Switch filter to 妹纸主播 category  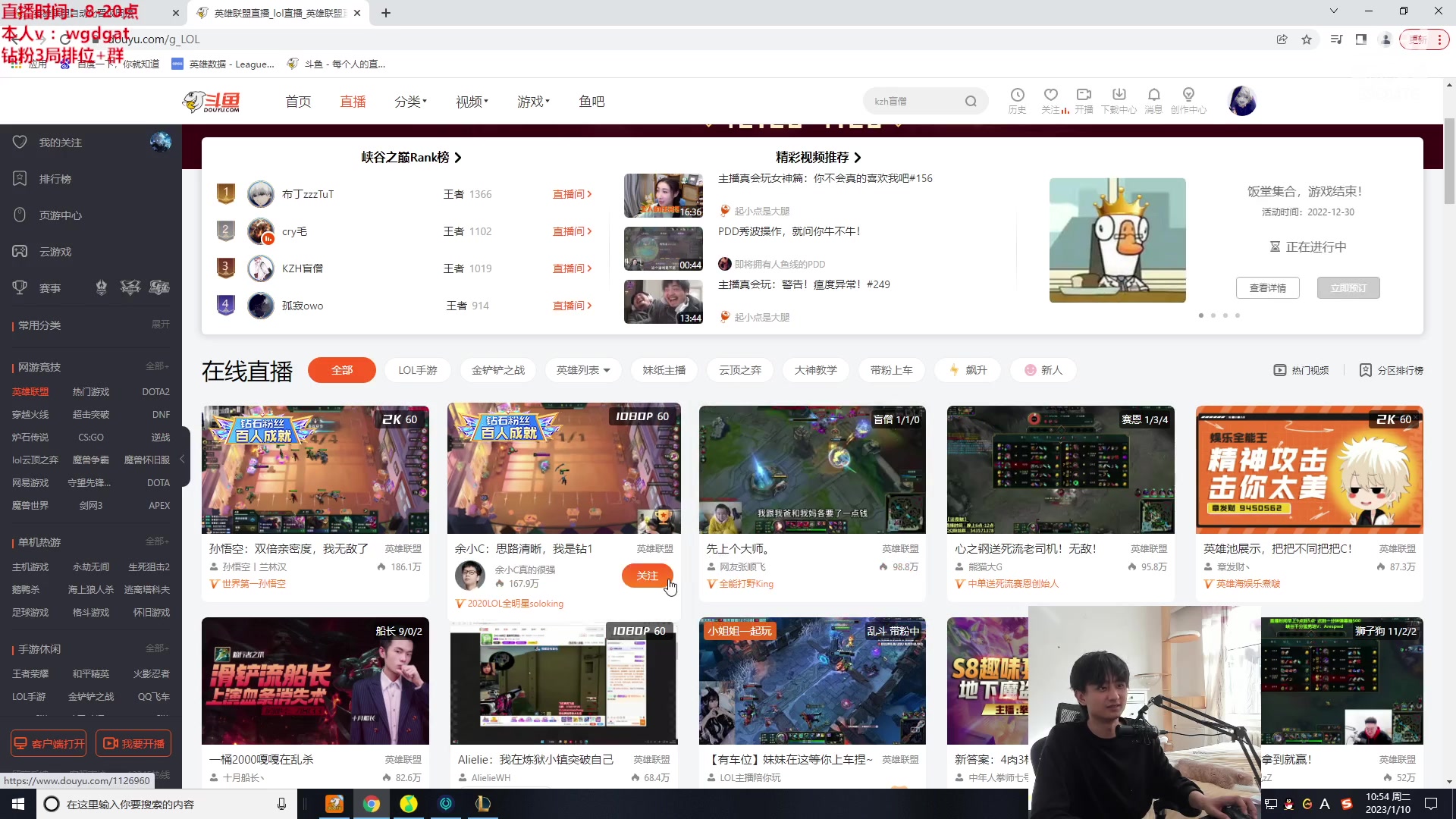click(664, 370)
